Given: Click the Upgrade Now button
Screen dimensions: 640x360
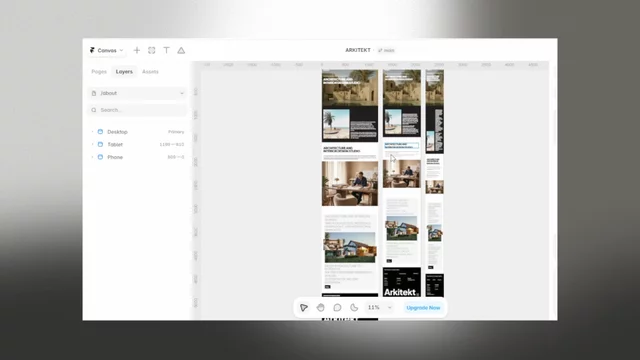Looking at the screenshot, I should 423,307.
